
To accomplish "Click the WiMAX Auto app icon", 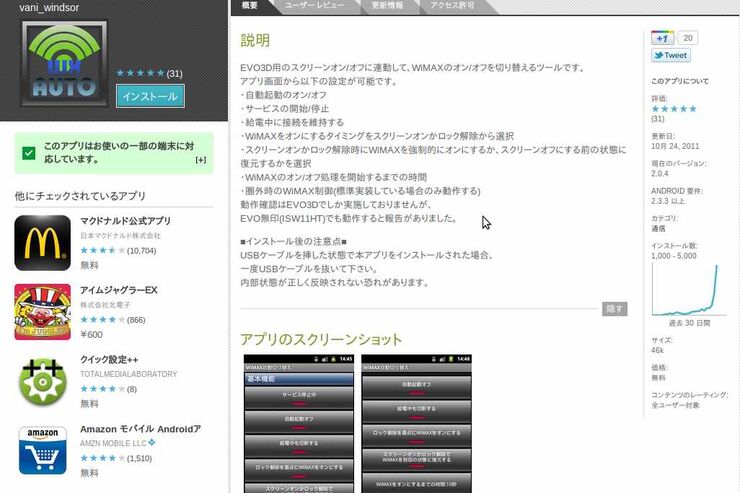I will (x=64, y=63).
